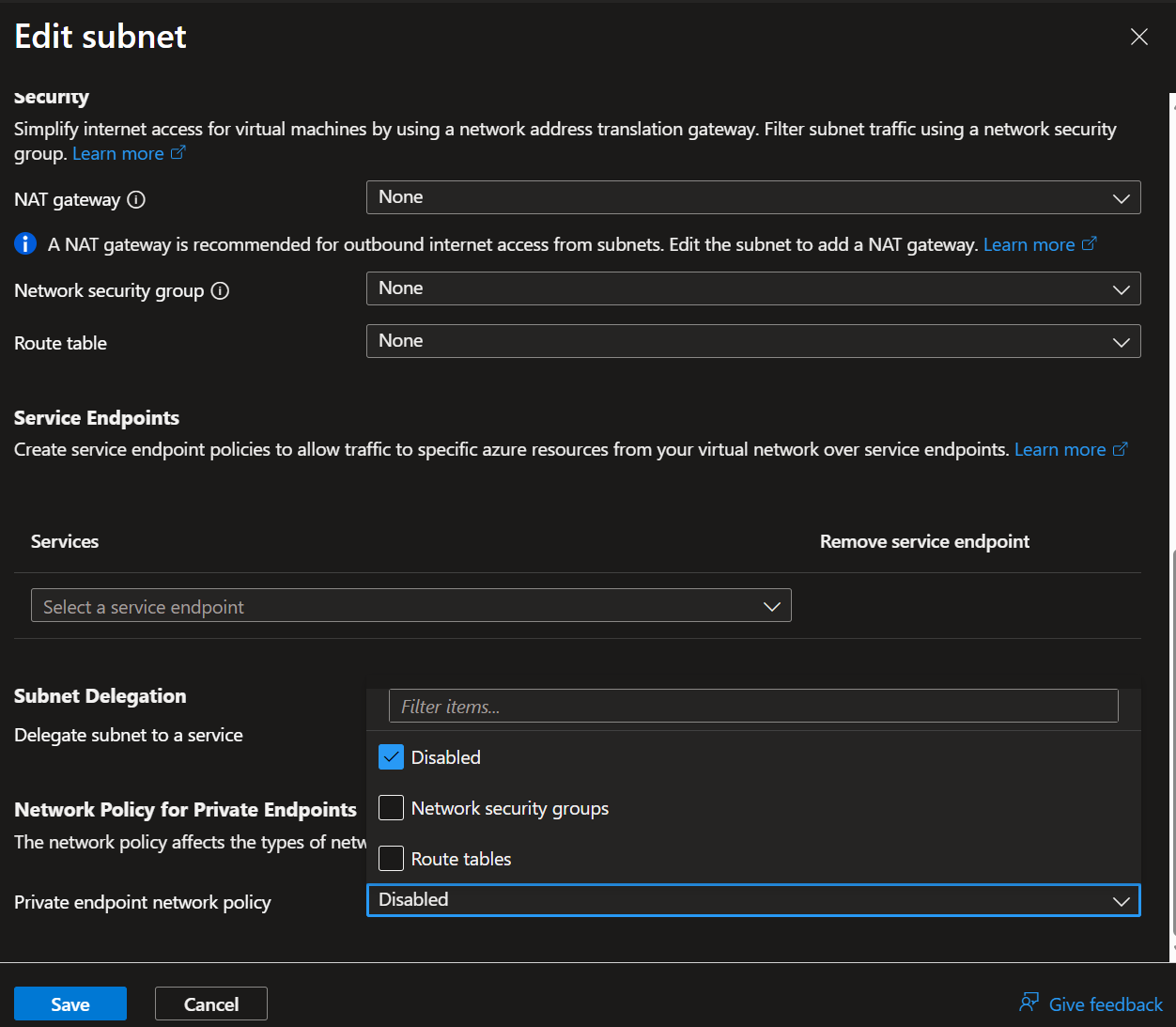Click the Remove service endpoint column header
The width and height of the screenshot is (1176, 1027).
click(x=924, y=541)
